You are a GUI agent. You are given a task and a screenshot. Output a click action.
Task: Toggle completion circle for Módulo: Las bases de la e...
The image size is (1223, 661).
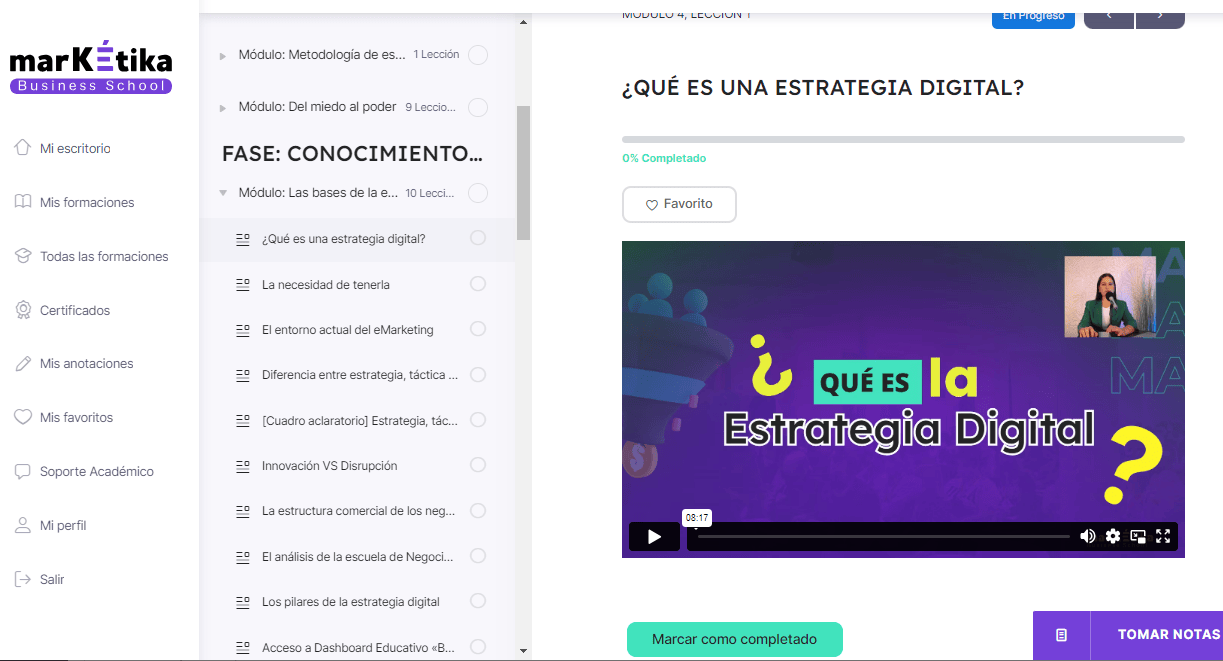coord(478,193)
